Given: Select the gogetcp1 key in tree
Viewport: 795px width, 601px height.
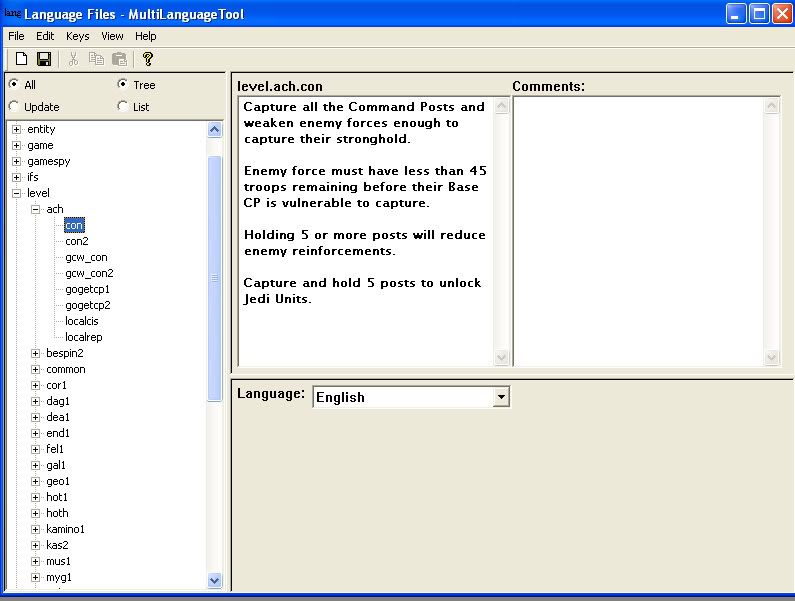Looking at the screenshot, I should (87, 289).
